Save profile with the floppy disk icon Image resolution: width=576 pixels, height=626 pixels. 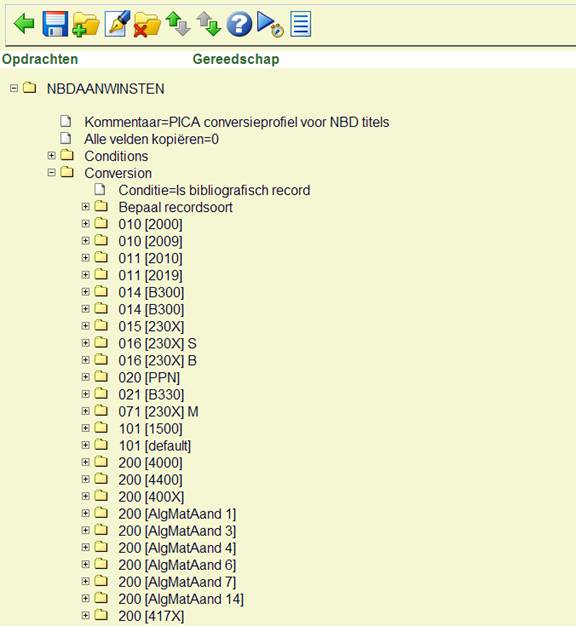pos(55,24)
